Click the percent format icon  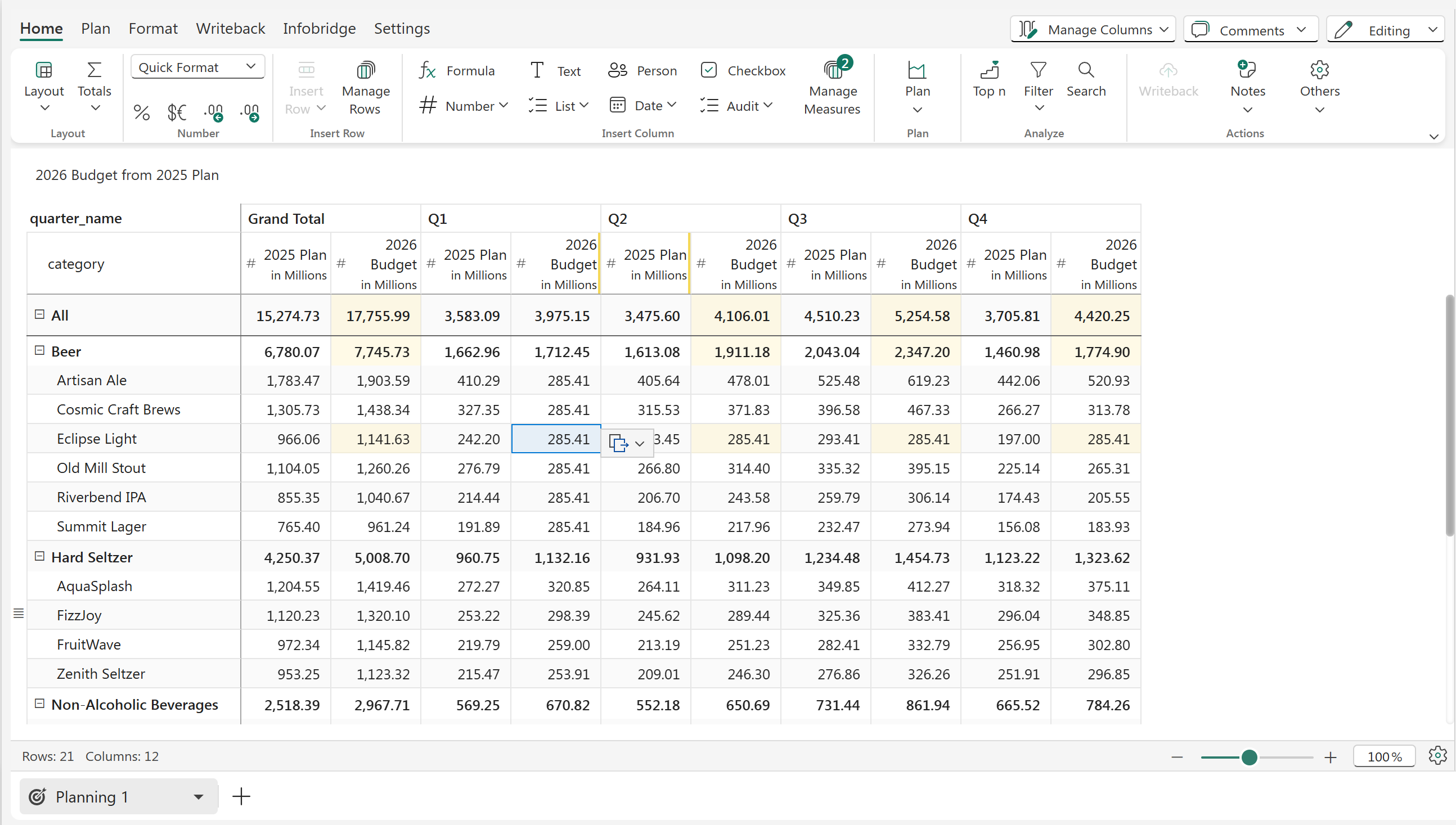click(x=141, y=112)
